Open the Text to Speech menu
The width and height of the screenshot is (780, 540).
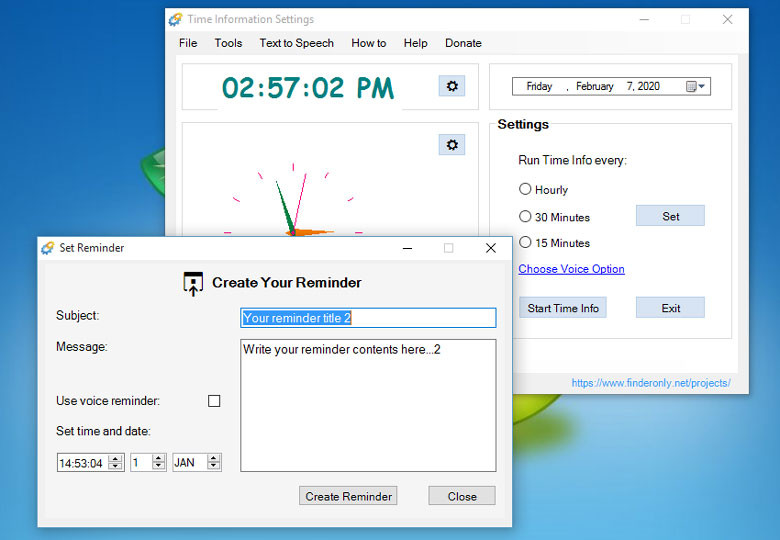click(296, 43)
